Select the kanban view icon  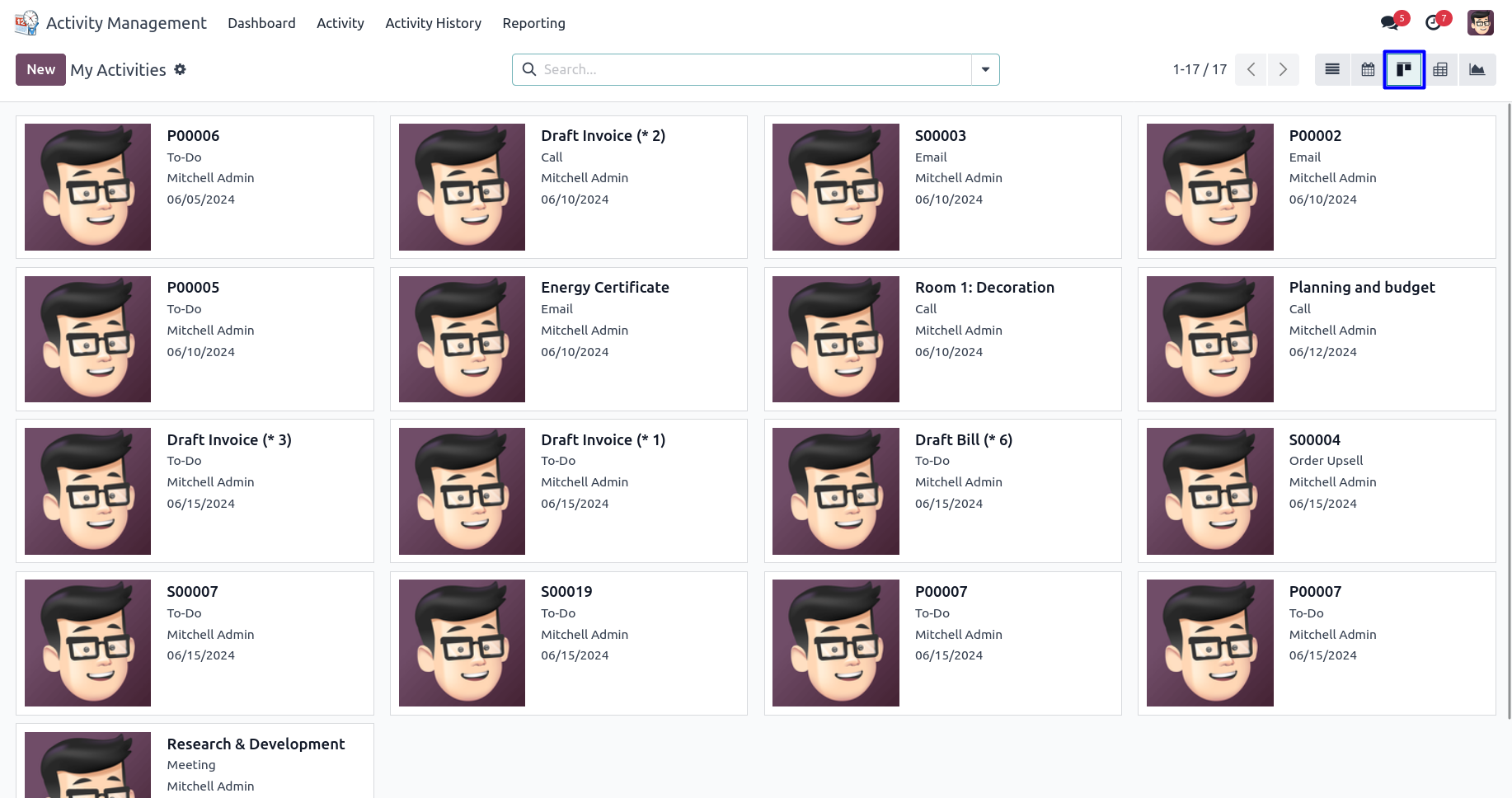click(x=1404, y=70)
